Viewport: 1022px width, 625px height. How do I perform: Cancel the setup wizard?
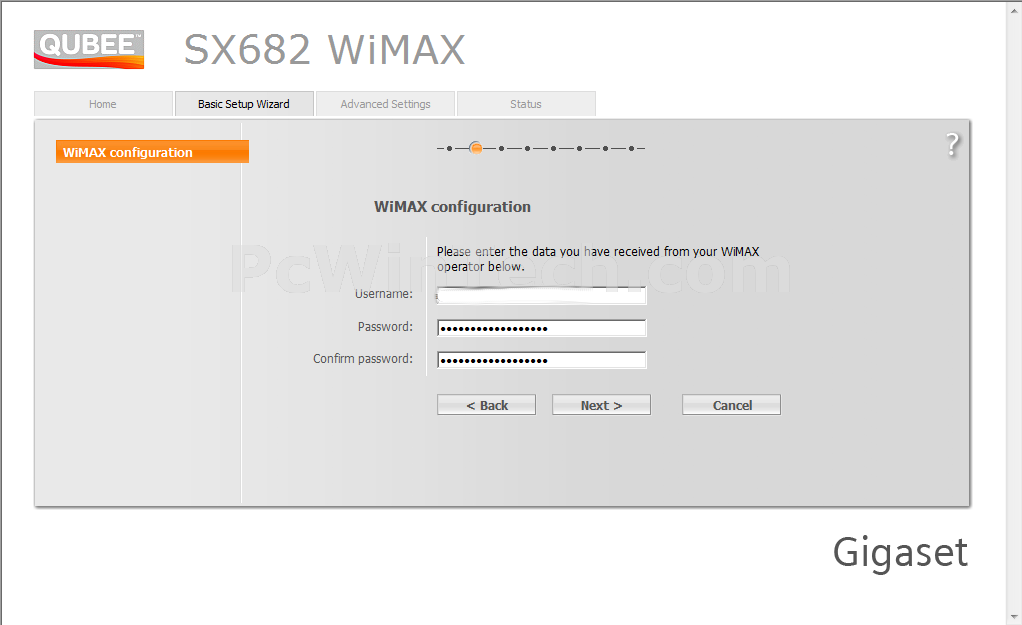[x=731, y=405]
